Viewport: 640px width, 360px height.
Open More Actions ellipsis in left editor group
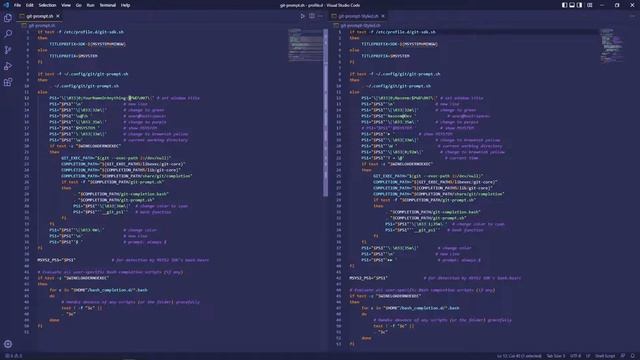[x=320, y=16]
